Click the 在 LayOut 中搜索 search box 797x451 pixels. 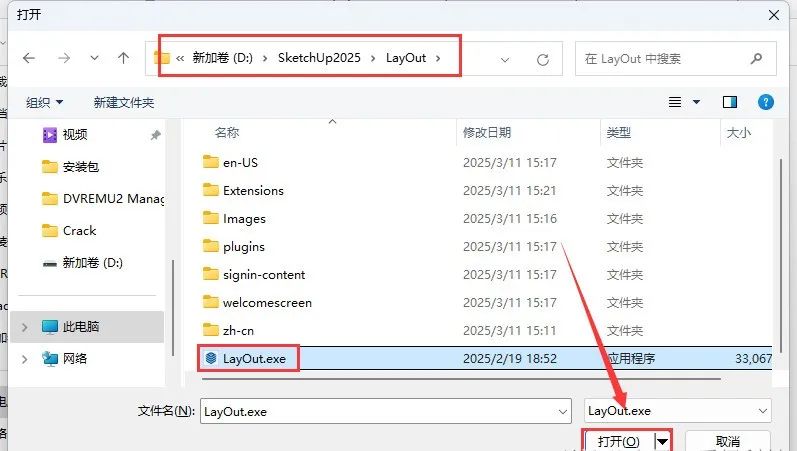click(676, 59)
